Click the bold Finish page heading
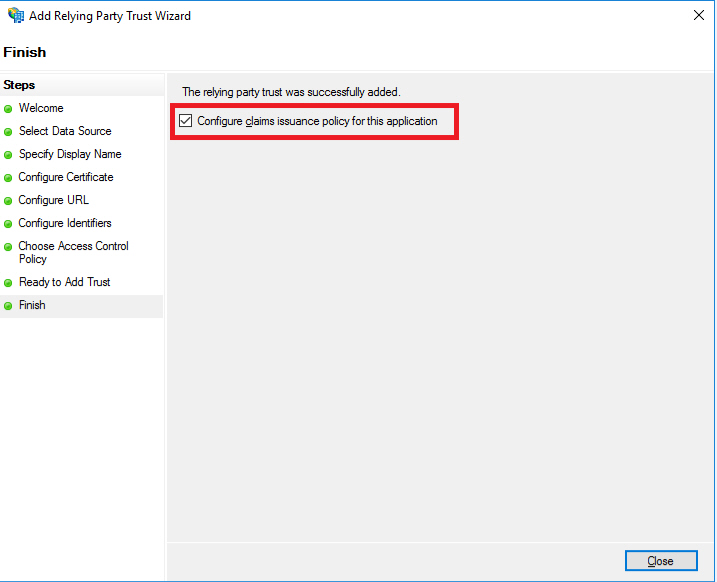Viewport: 717px width, 582px height. (25, 52)
